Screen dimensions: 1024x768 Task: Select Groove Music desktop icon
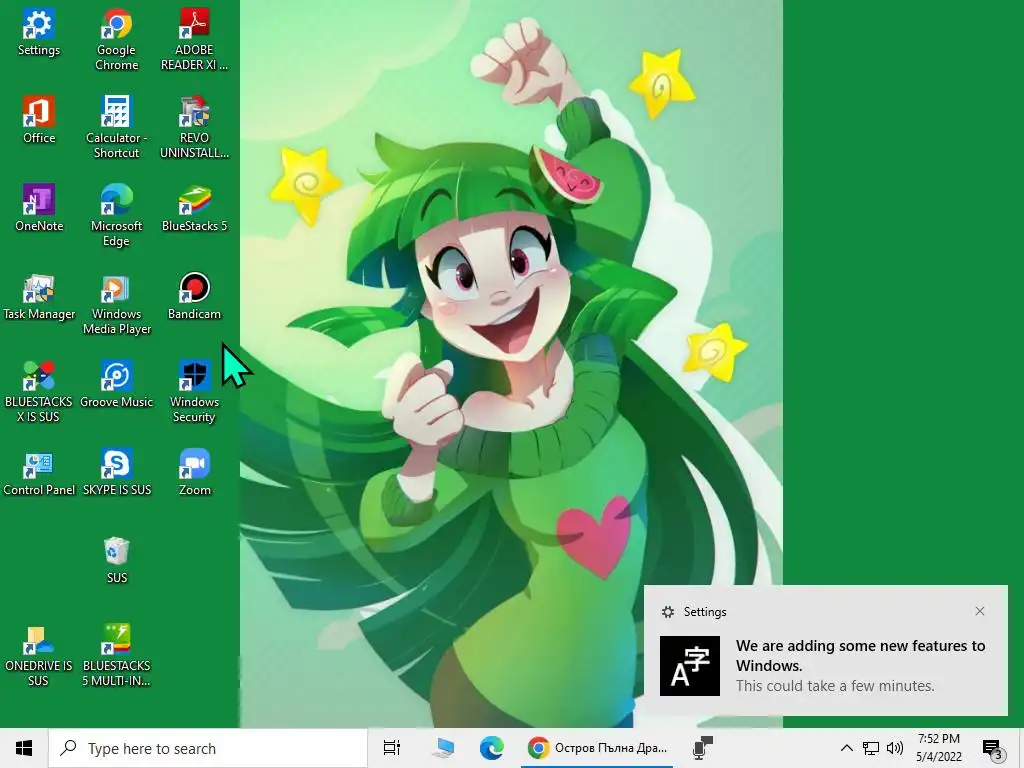point(116,385)
